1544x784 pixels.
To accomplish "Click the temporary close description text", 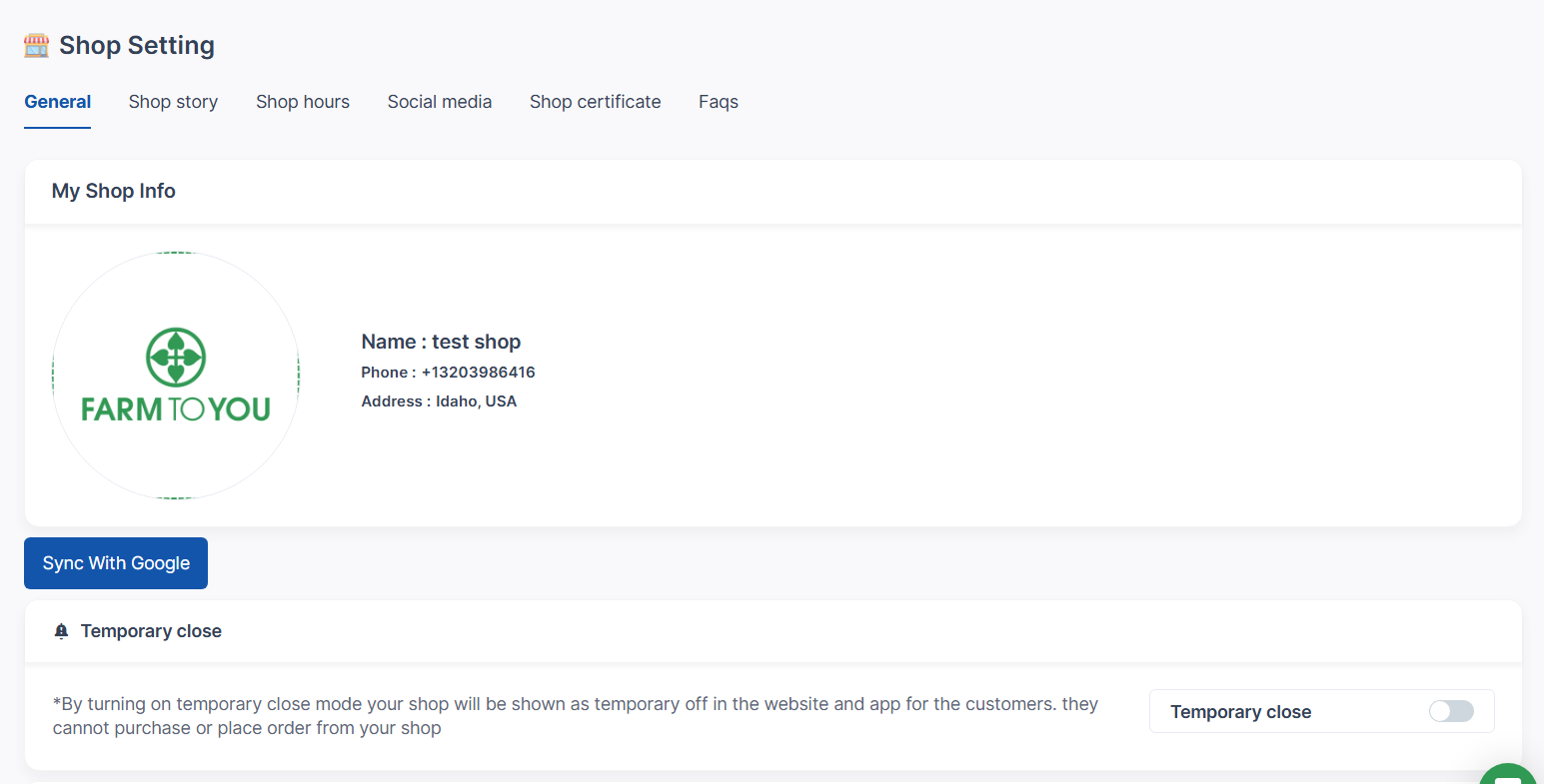I will pos(576,716).
